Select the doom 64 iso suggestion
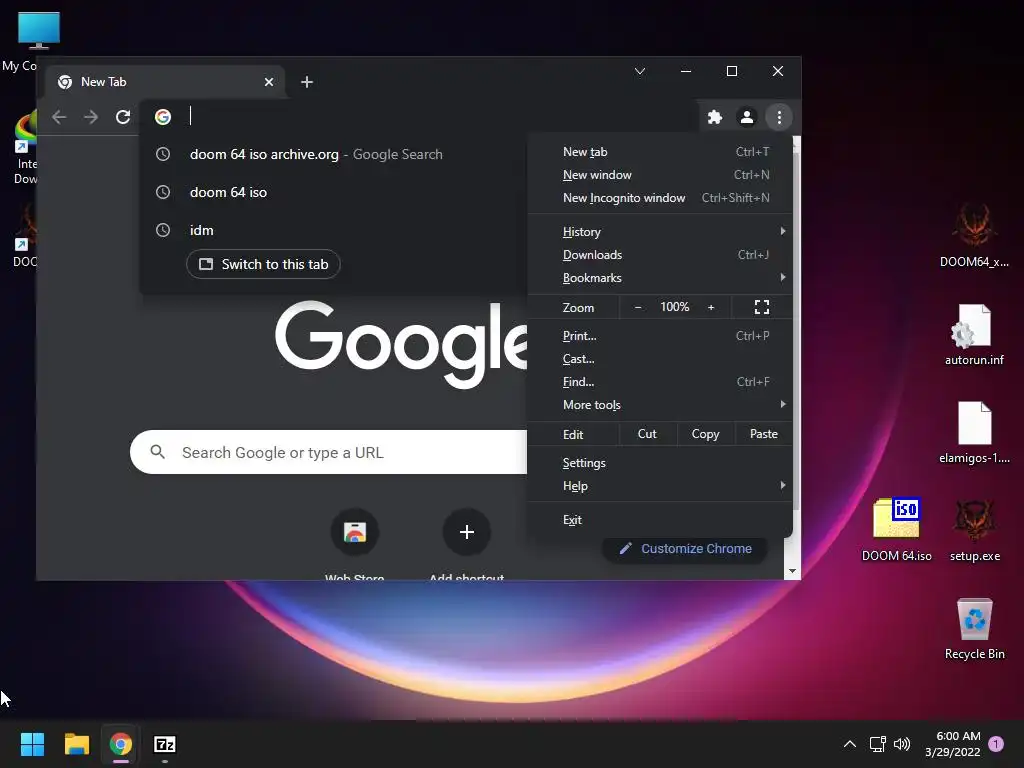Screen dimensions: 1024x768 click(x=333, y=193)
